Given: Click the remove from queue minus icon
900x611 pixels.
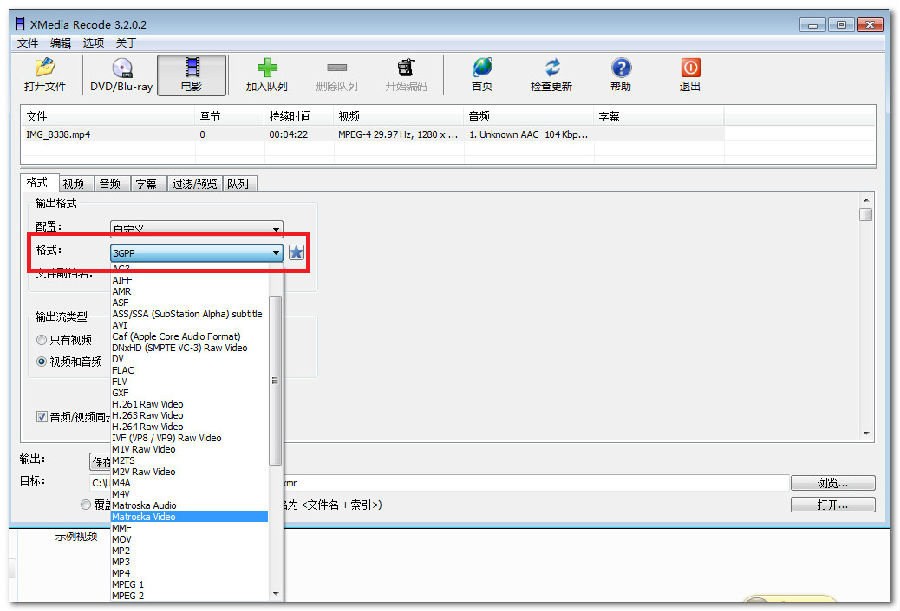Looking at the screenshot, I should [x=337, y=75].
